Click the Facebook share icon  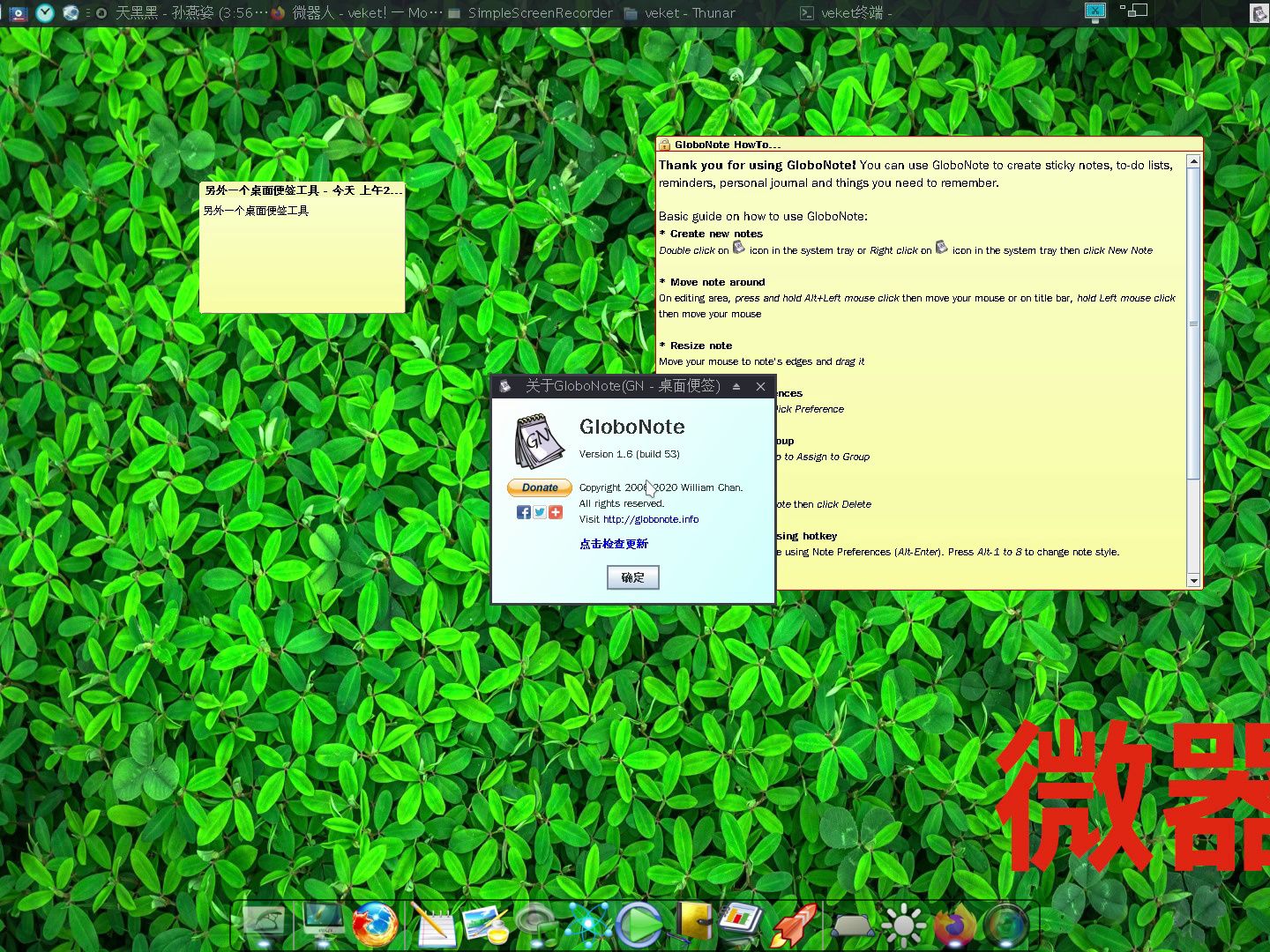[x=524, y=512]
